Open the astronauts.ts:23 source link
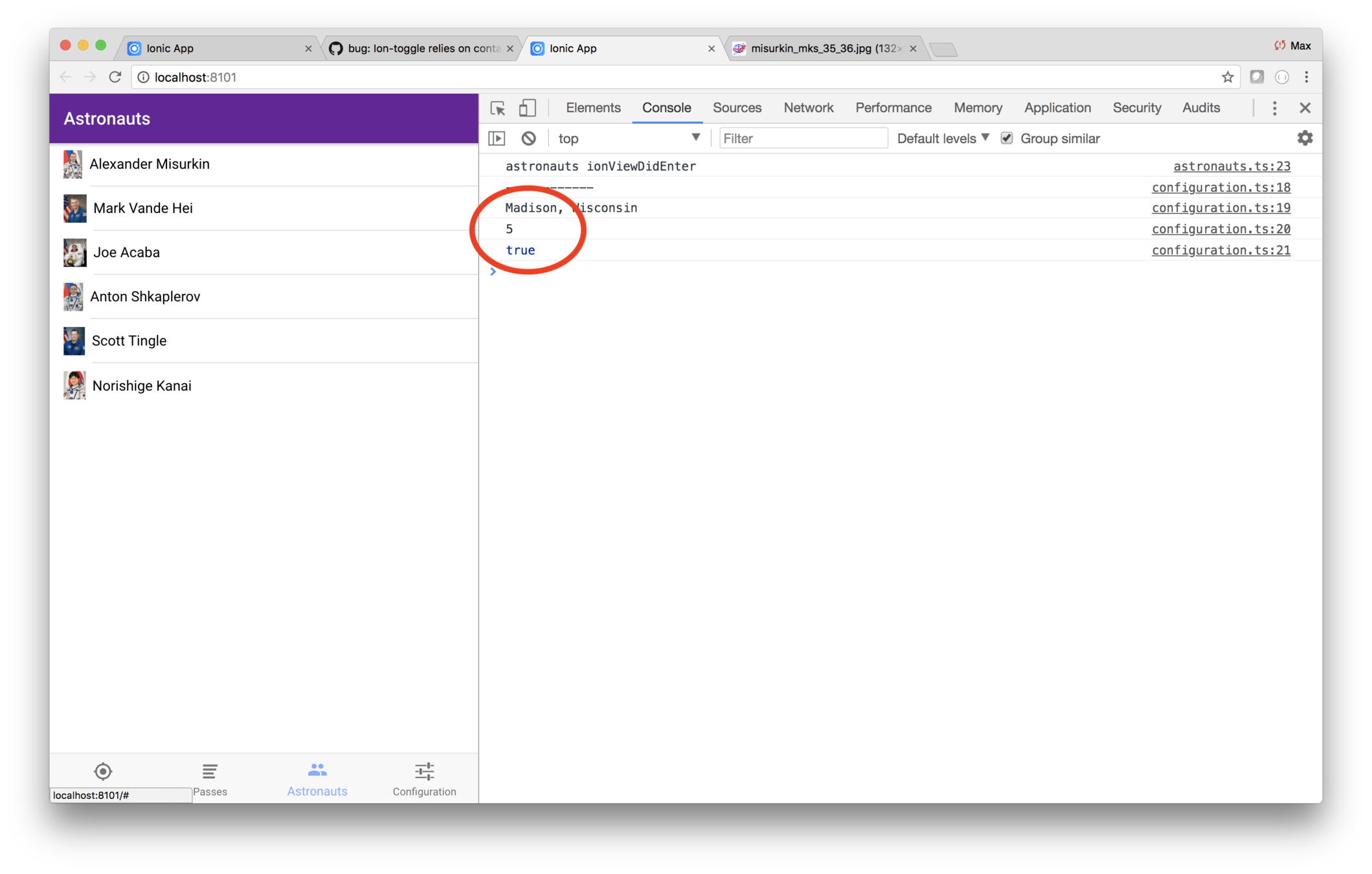 (1231, 166)
